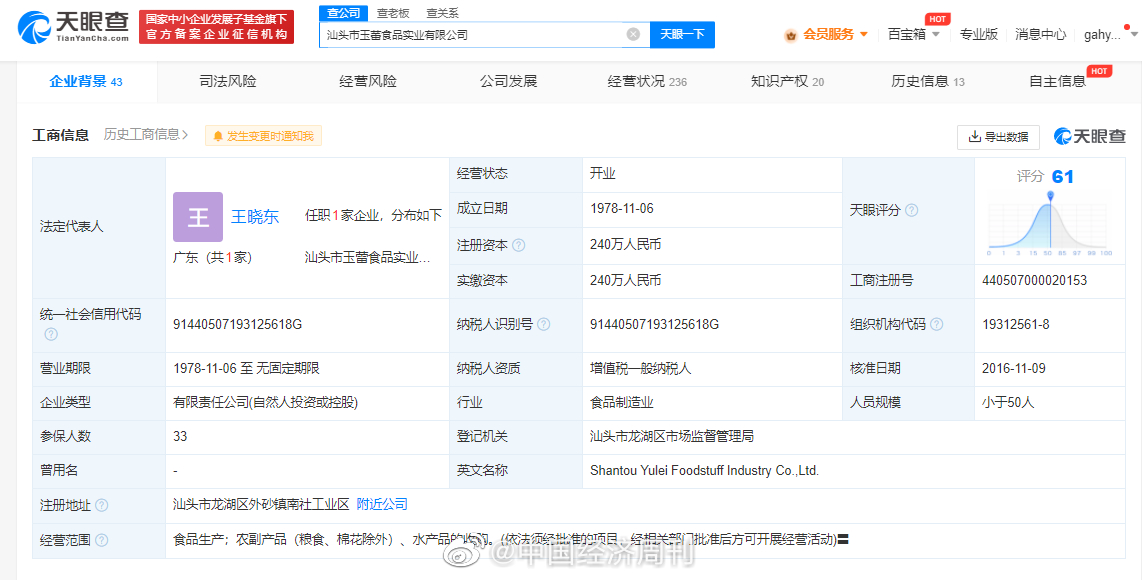Viewport: 1142px width, 580px height.
Task: Open the 企业背景 43 tab
Action: pyautogui.click(x=86, y=82)
